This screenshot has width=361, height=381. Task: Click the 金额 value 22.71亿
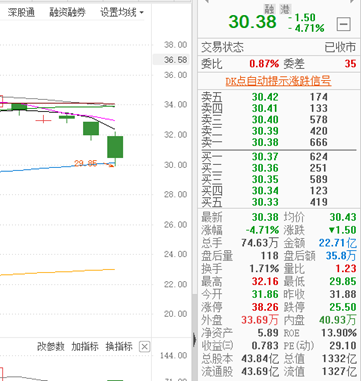(x=337, y=243)
